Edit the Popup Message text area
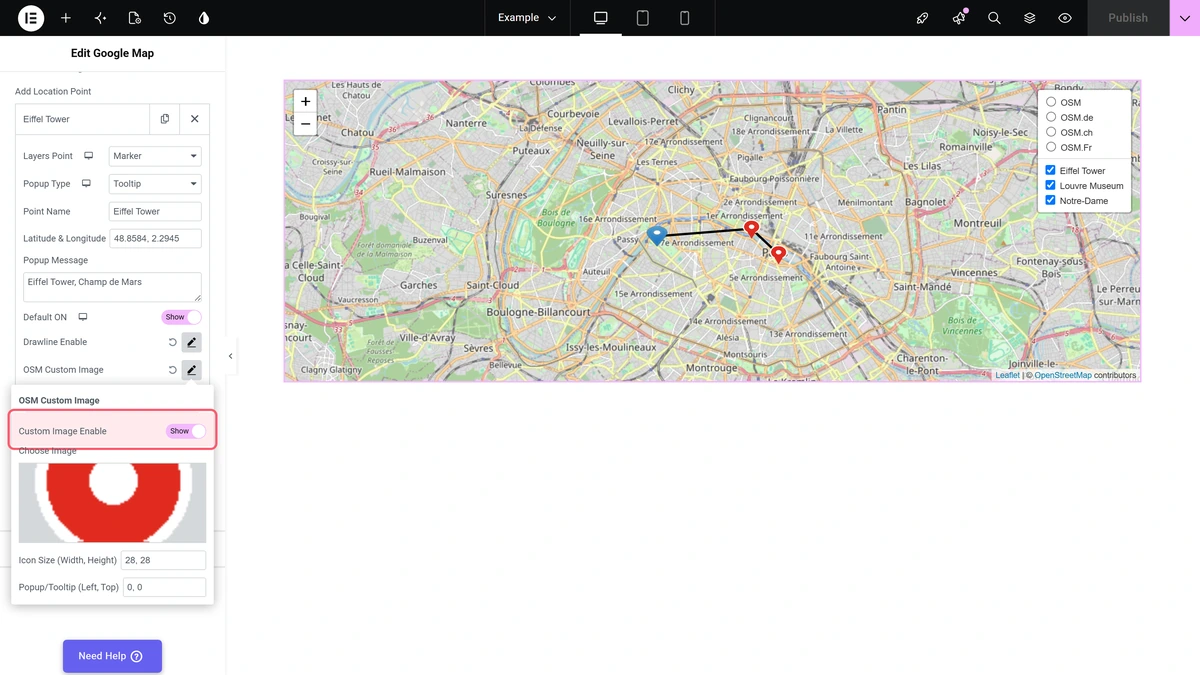Viewport: 1200px width, 675px height. pyautogui.click(x=112, y=287)
